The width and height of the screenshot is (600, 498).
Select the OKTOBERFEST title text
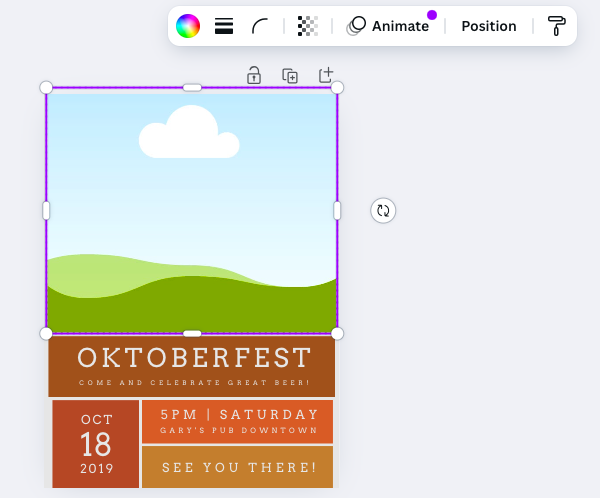point(194,358)
